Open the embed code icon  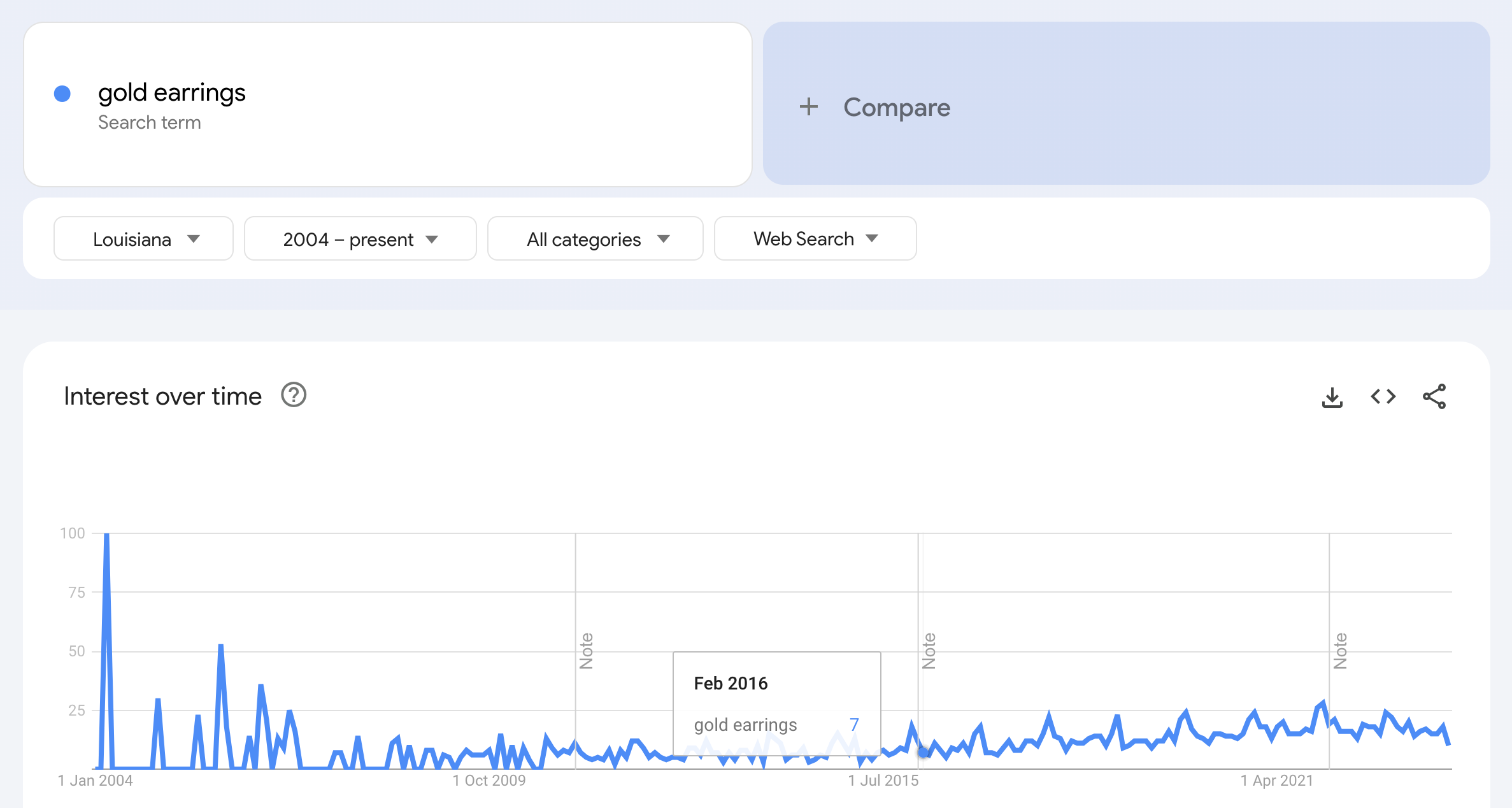pos(1383,397)
